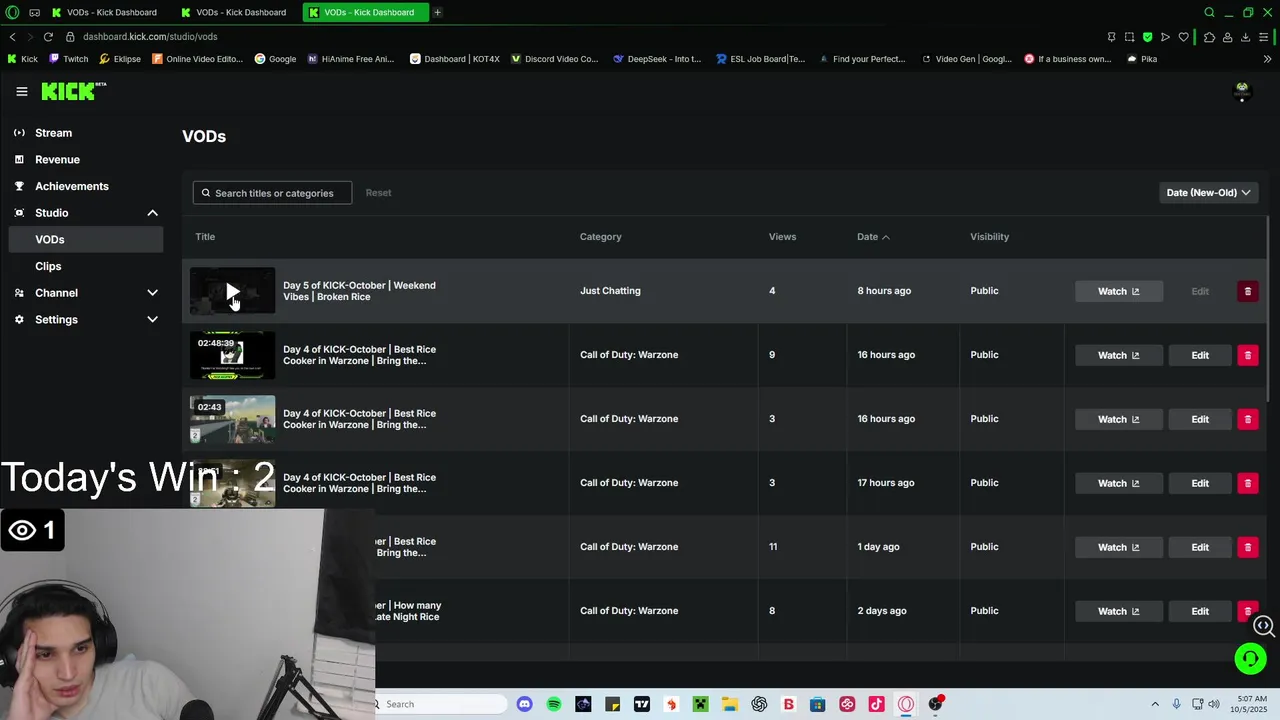This screenshot has height=720, width=1280.
Task: Go to Achievements in the sidebar
Action: [x=71, y=186]
